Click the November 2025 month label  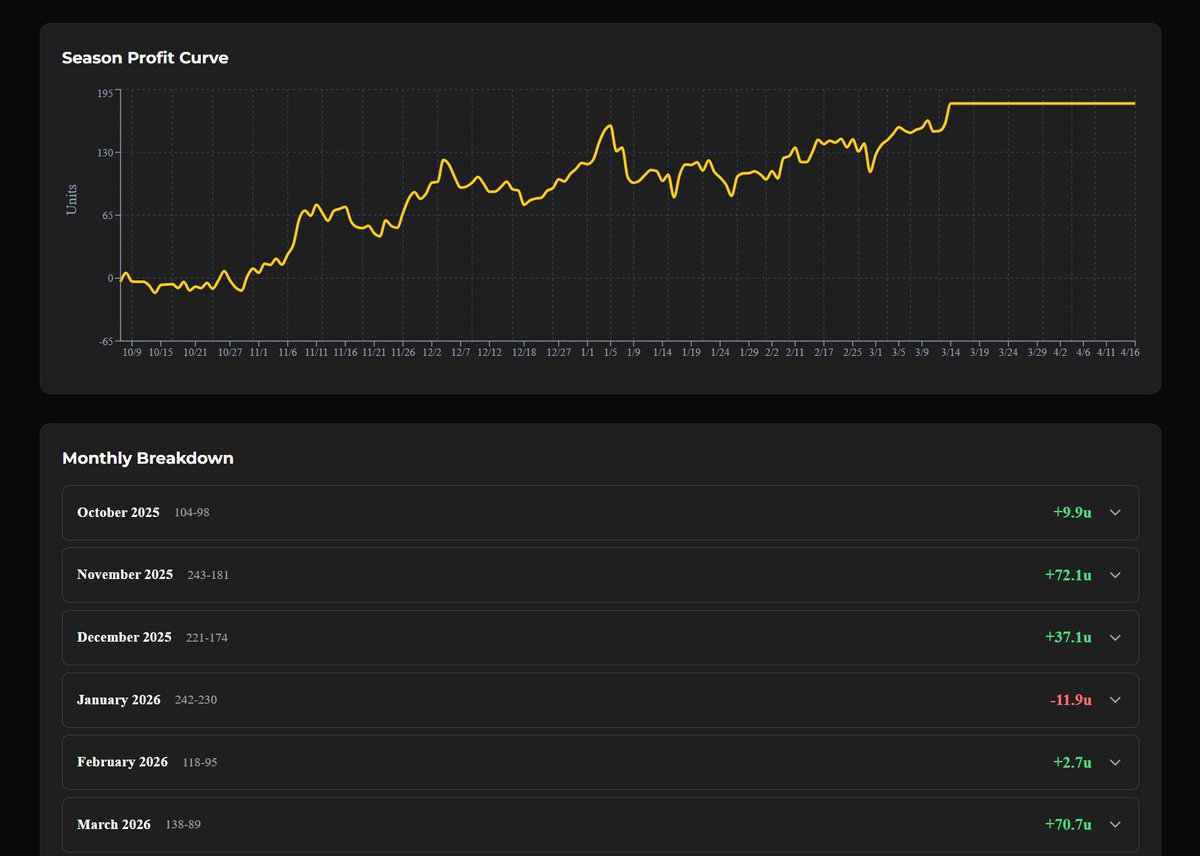125,575
